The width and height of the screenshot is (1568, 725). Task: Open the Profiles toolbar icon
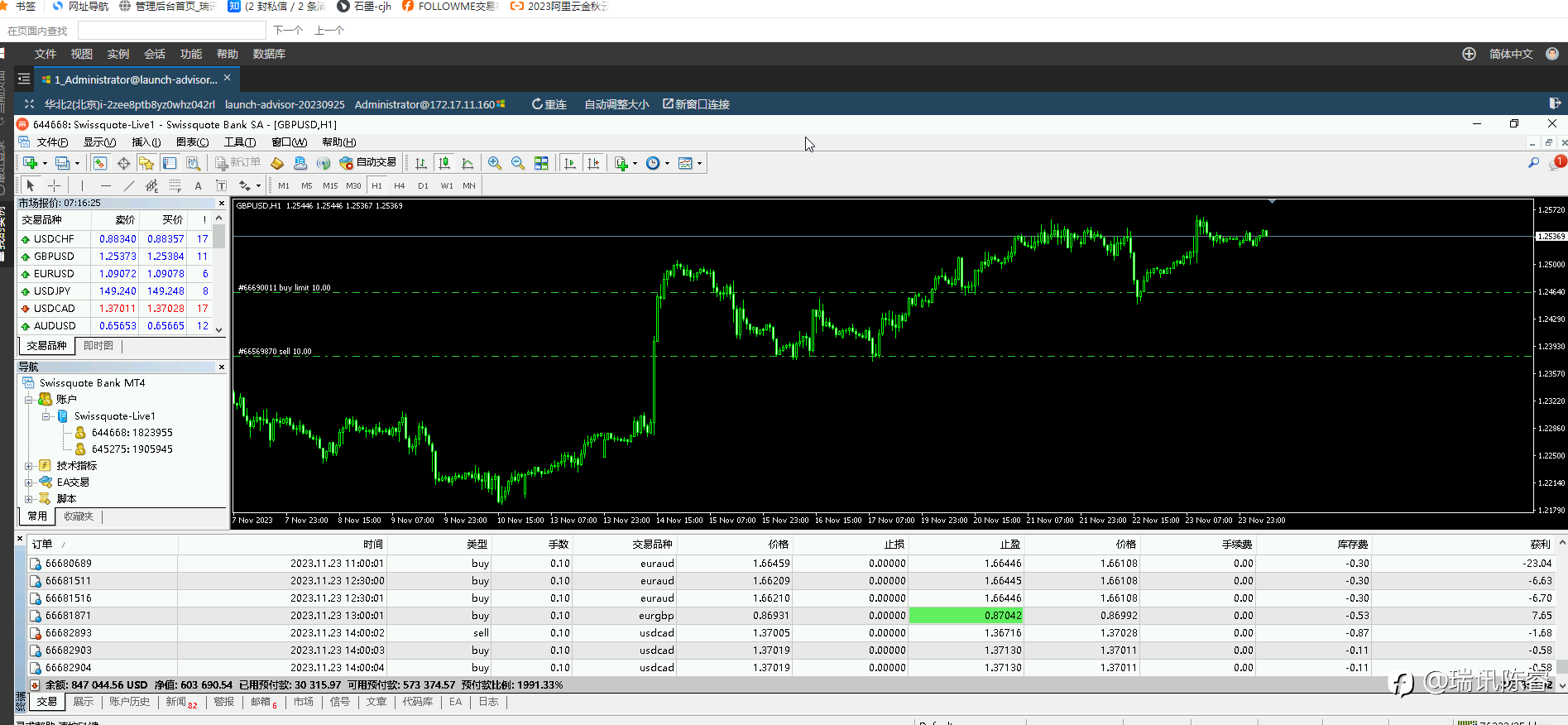pyautogui.click(x=62, y=163)
